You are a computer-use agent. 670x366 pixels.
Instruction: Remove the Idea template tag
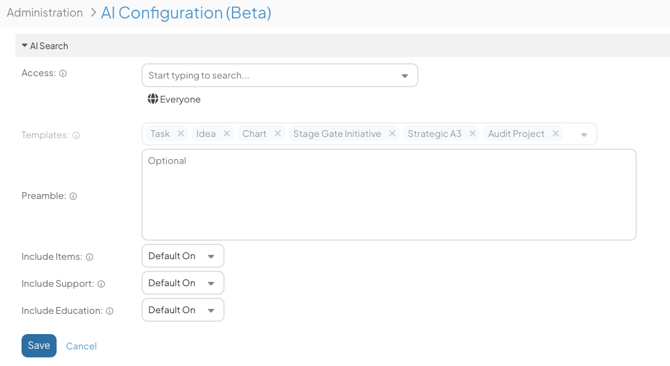(x=226, y=133)
